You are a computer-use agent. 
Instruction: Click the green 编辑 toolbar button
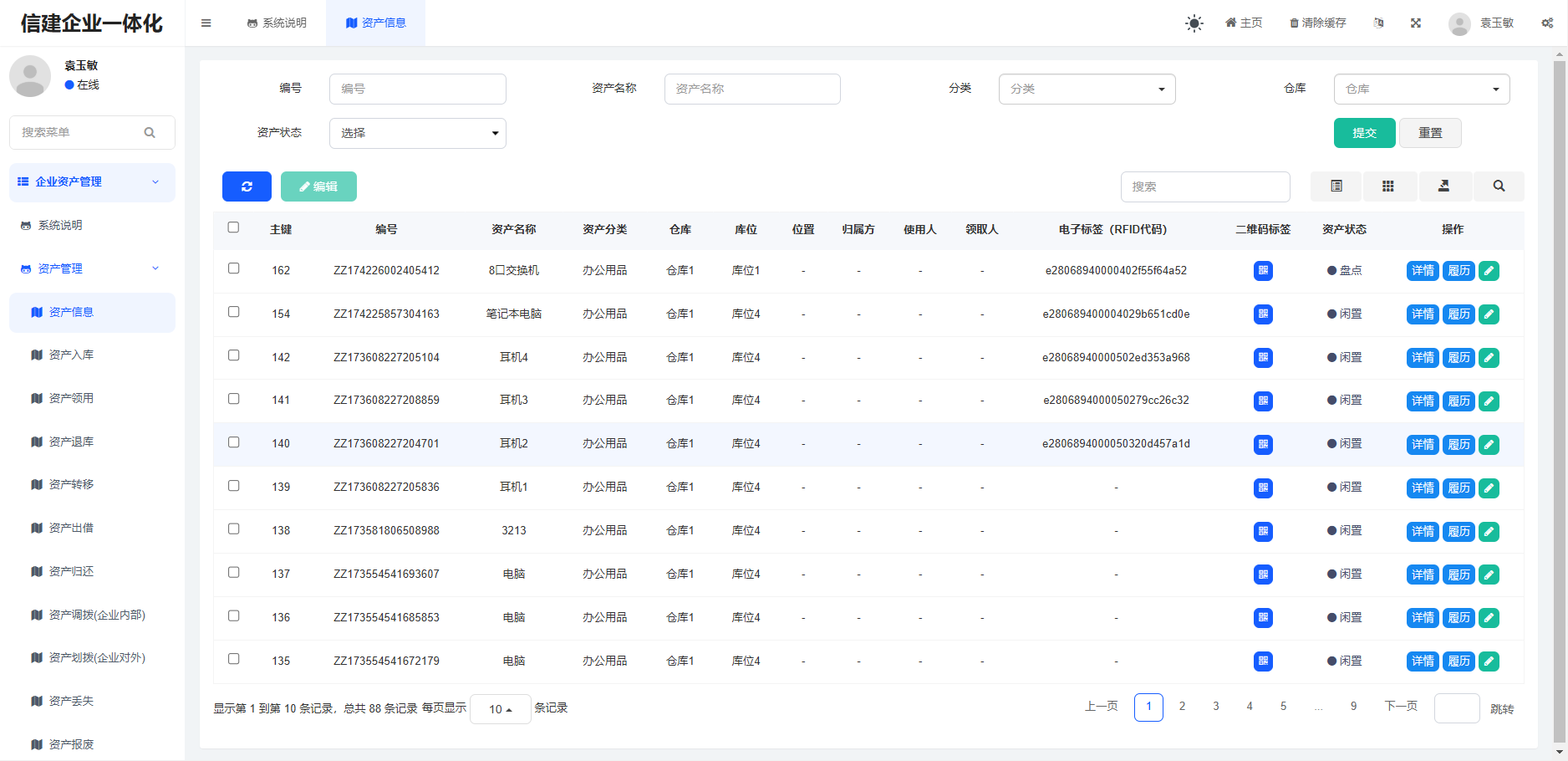318,186
